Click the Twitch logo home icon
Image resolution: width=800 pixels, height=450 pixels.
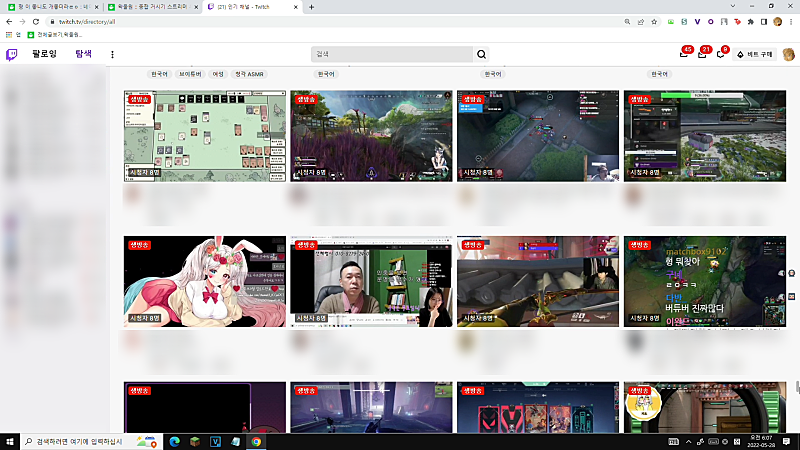click(x=11, y=54)
